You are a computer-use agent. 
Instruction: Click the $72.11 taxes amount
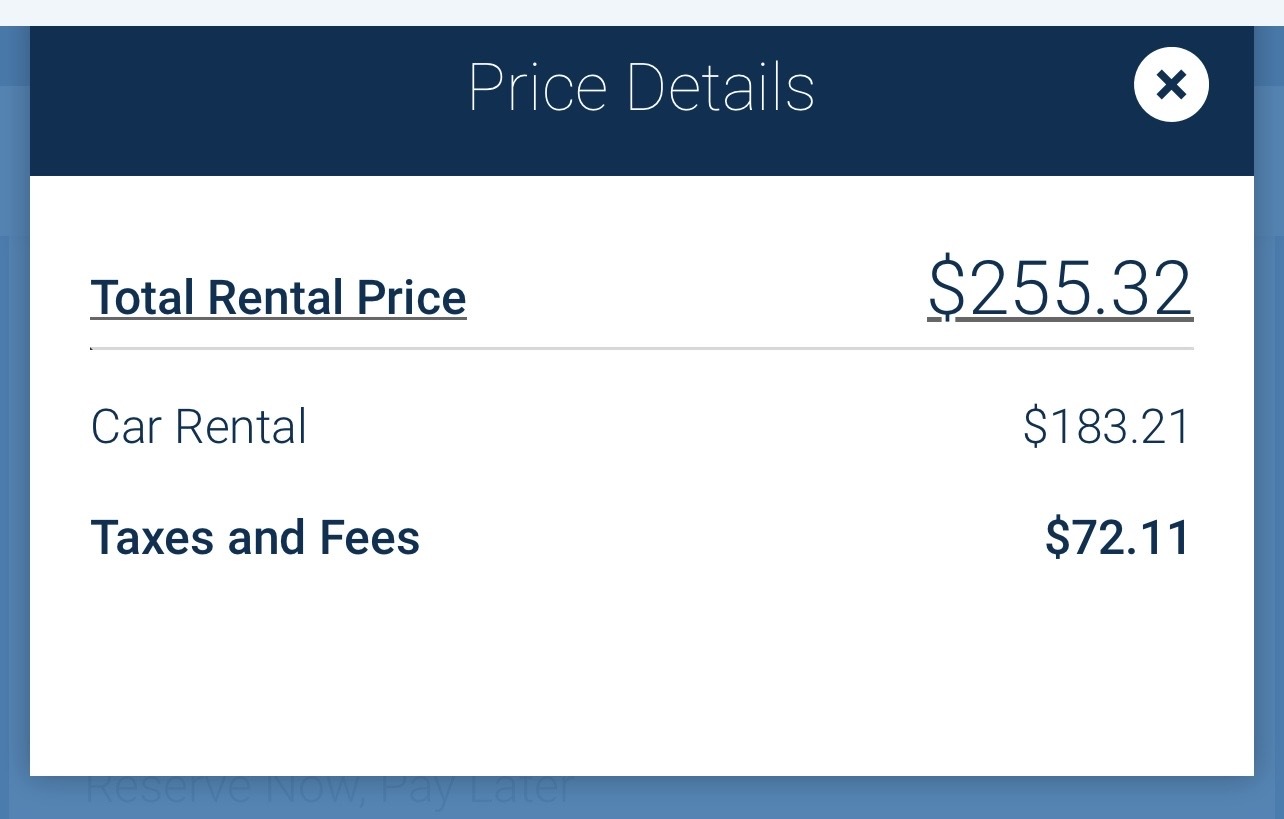[x=1117, y=538]
